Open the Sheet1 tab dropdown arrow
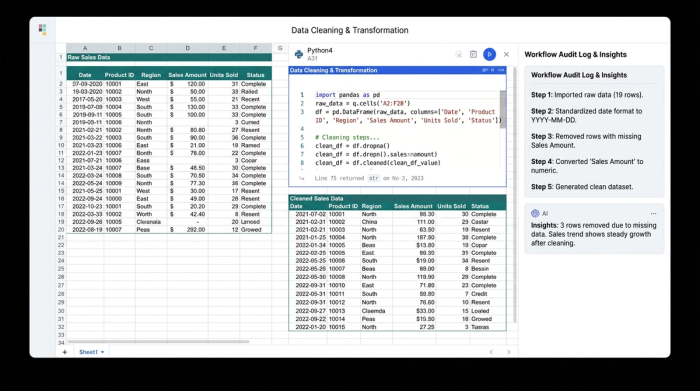Viewport: 700px width, 391px height. point(102,352)
